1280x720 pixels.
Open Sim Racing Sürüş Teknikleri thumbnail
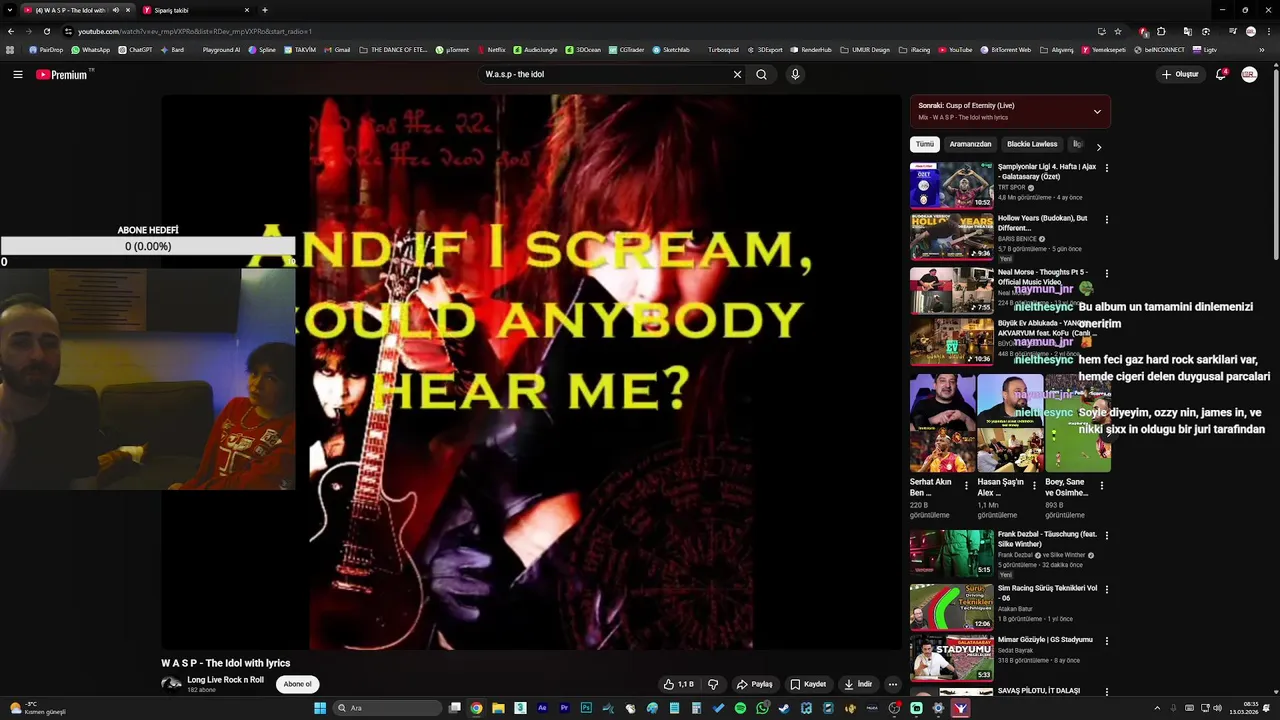coord(951,607)
